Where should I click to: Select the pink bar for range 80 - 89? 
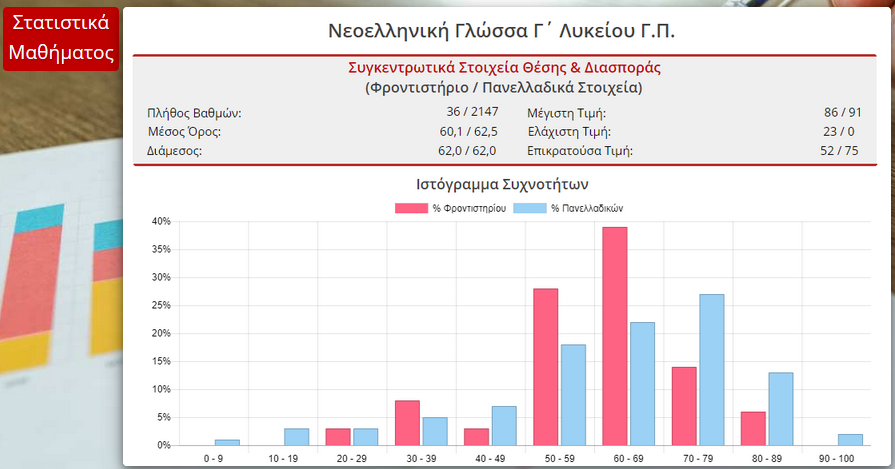pos(753,428)
